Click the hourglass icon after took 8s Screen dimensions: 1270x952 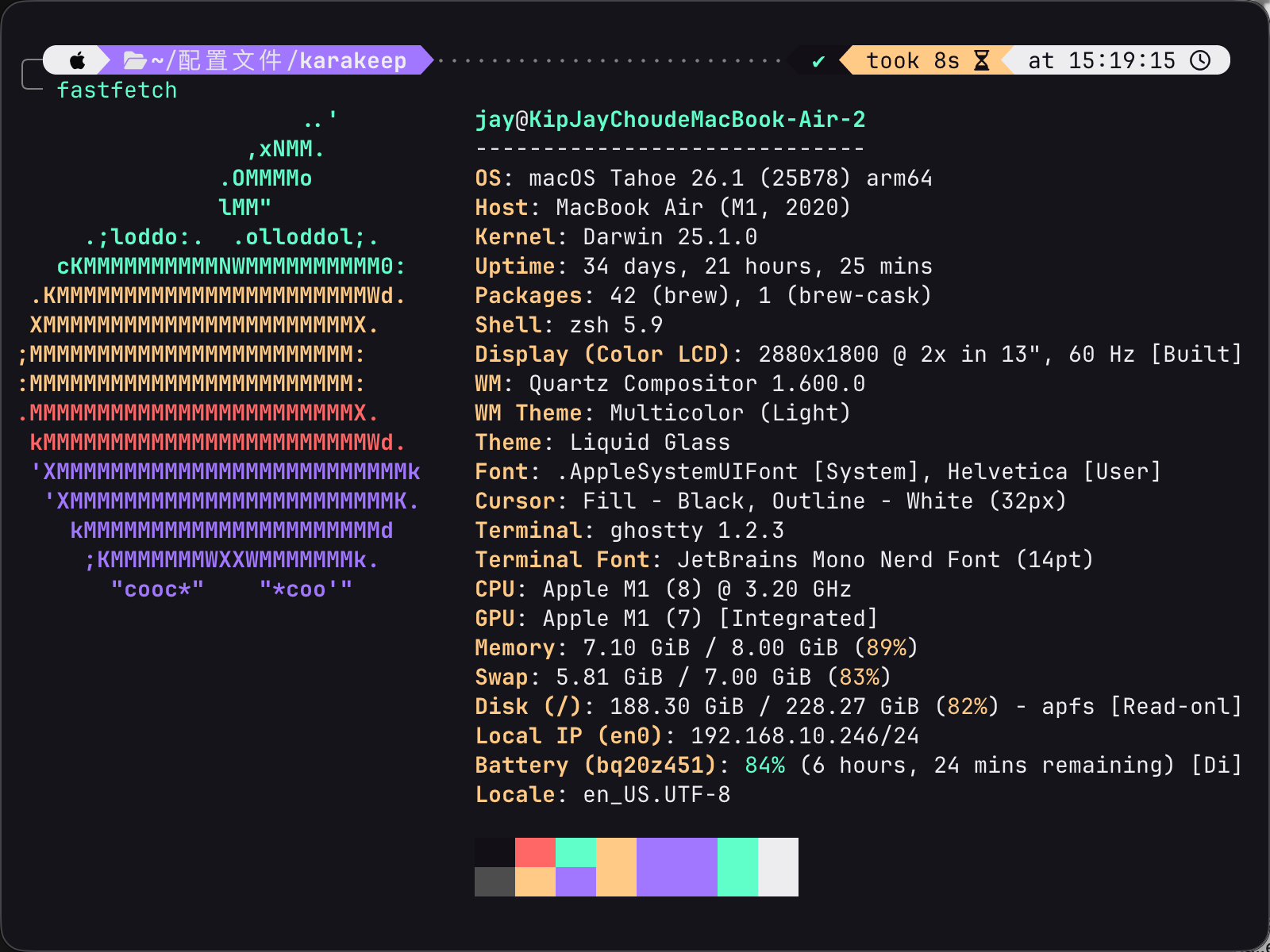[982, 60]
